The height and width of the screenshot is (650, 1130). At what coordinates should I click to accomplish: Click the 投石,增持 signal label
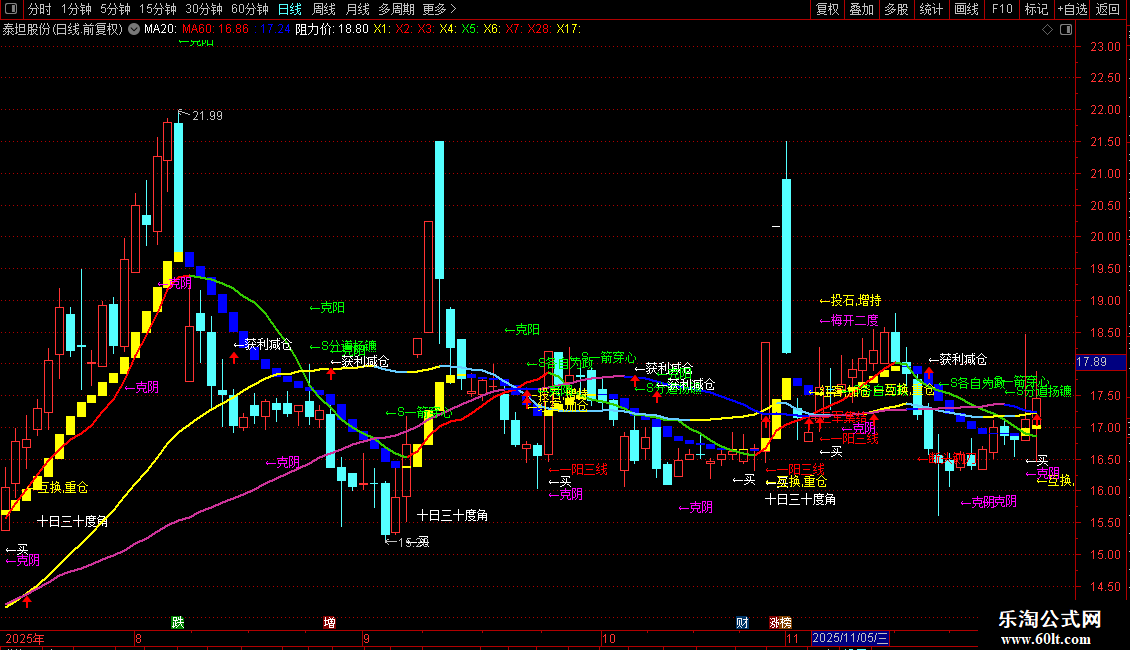[x=850, y=300]
